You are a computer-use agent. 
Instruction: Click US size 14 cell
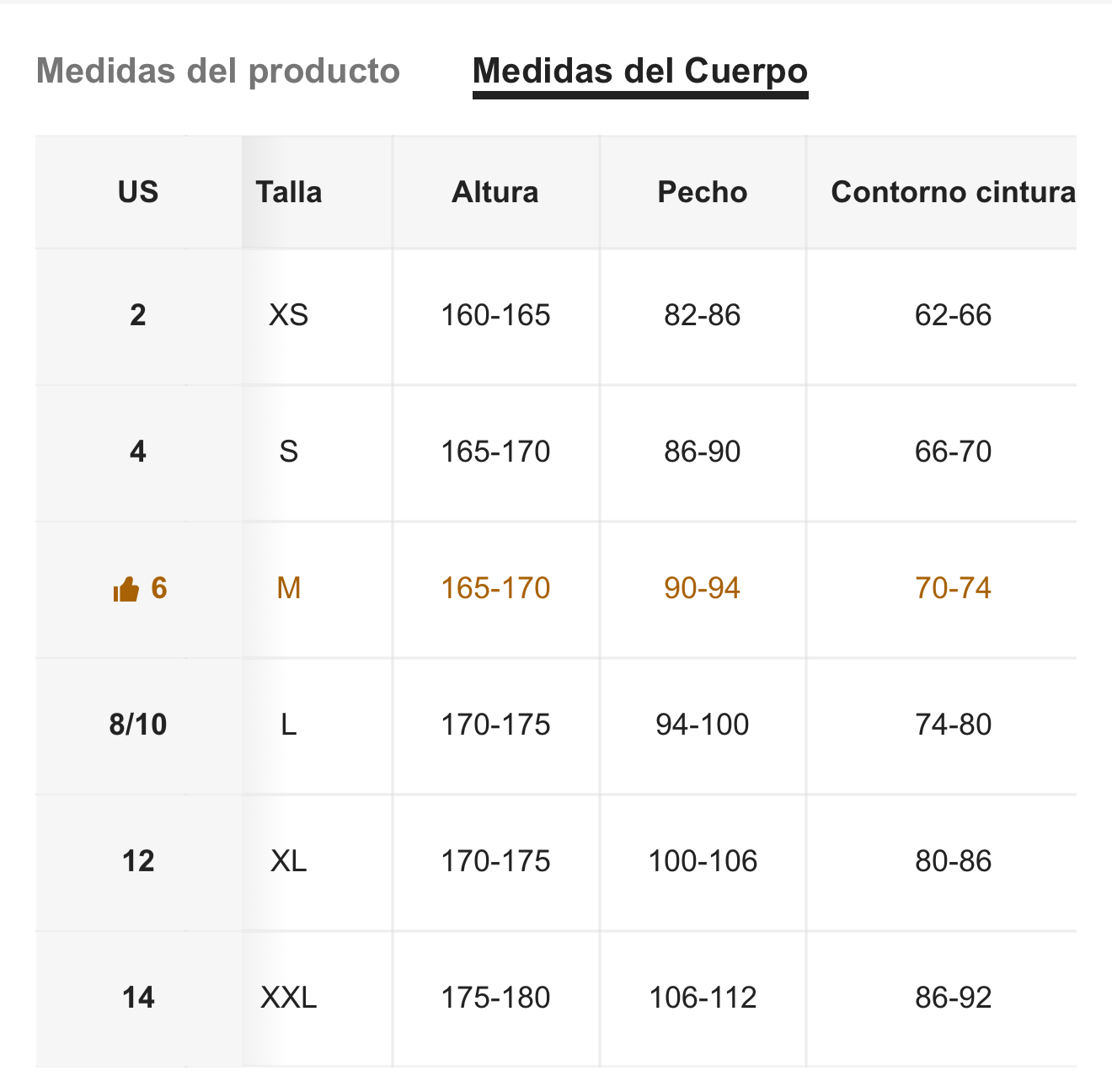(x=138, y=998)
